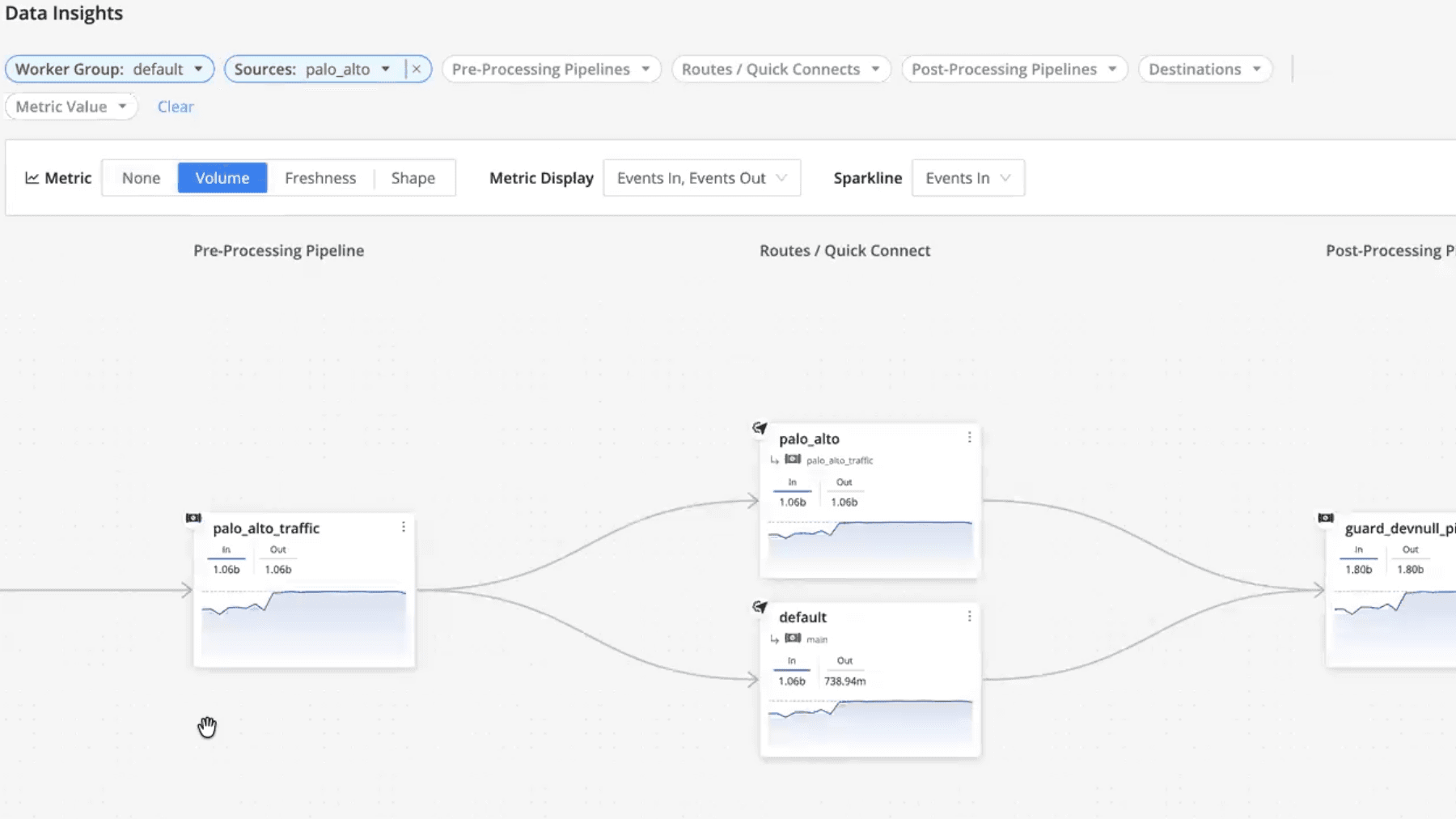Open the three-dot menu on palo_alto route card
This screenshot has width=1456, height=819.
point(969,437)
